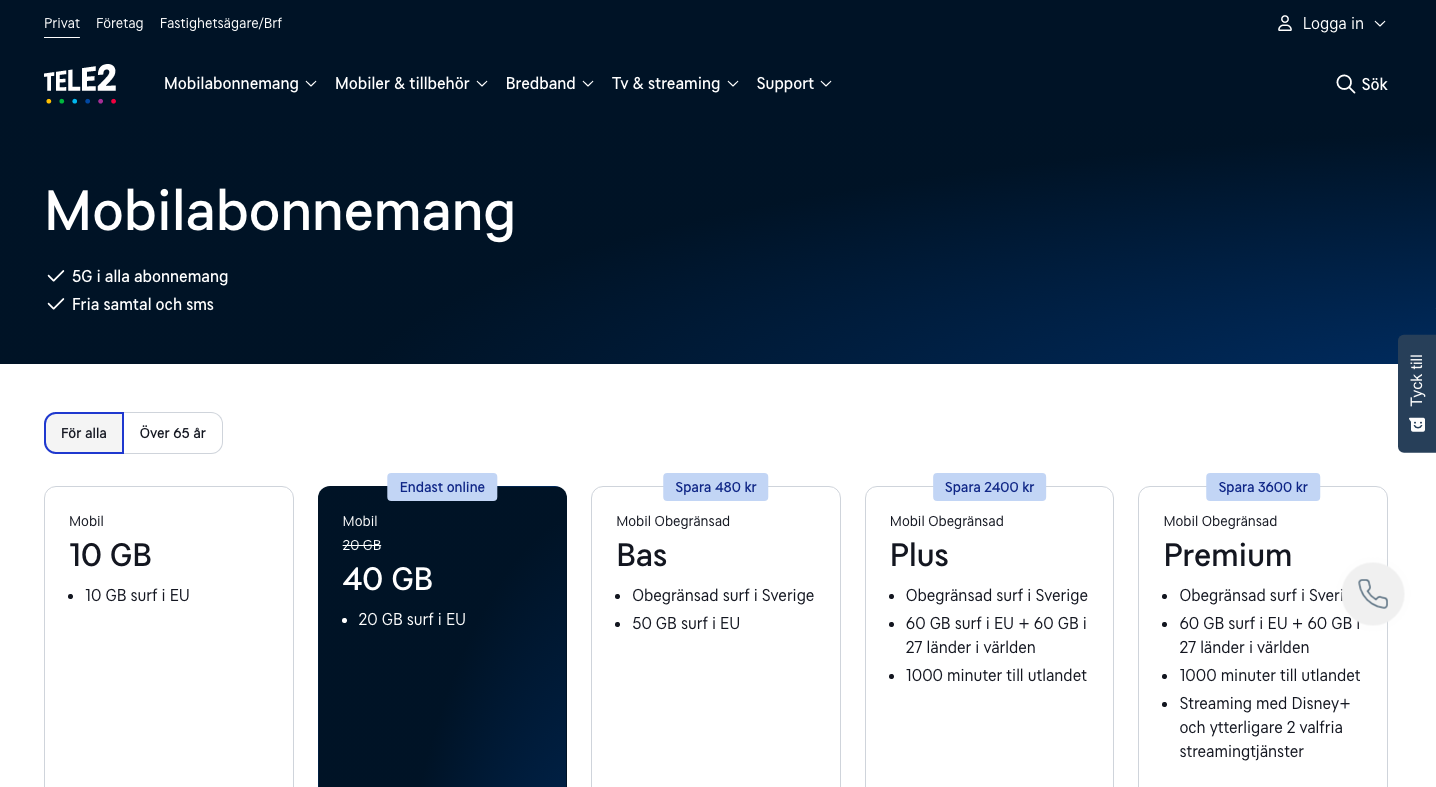Select the Mobil 40 GB plan heading
The image size is (1436, 787).
pos(388,579)
